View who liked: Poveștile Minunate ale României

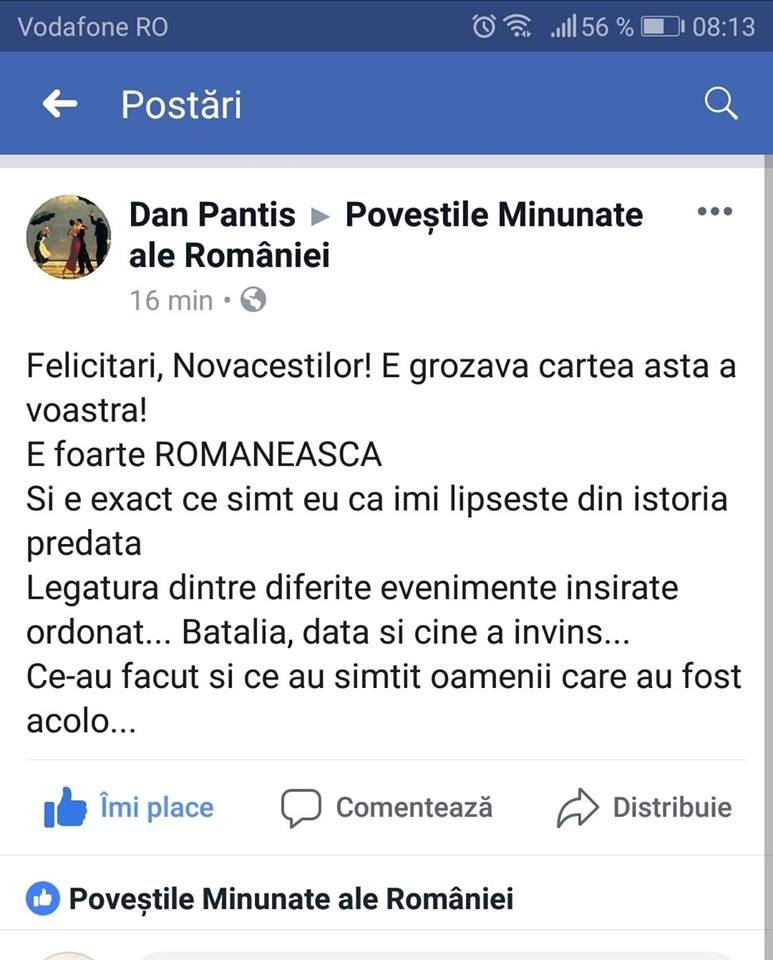pos(291,899)
